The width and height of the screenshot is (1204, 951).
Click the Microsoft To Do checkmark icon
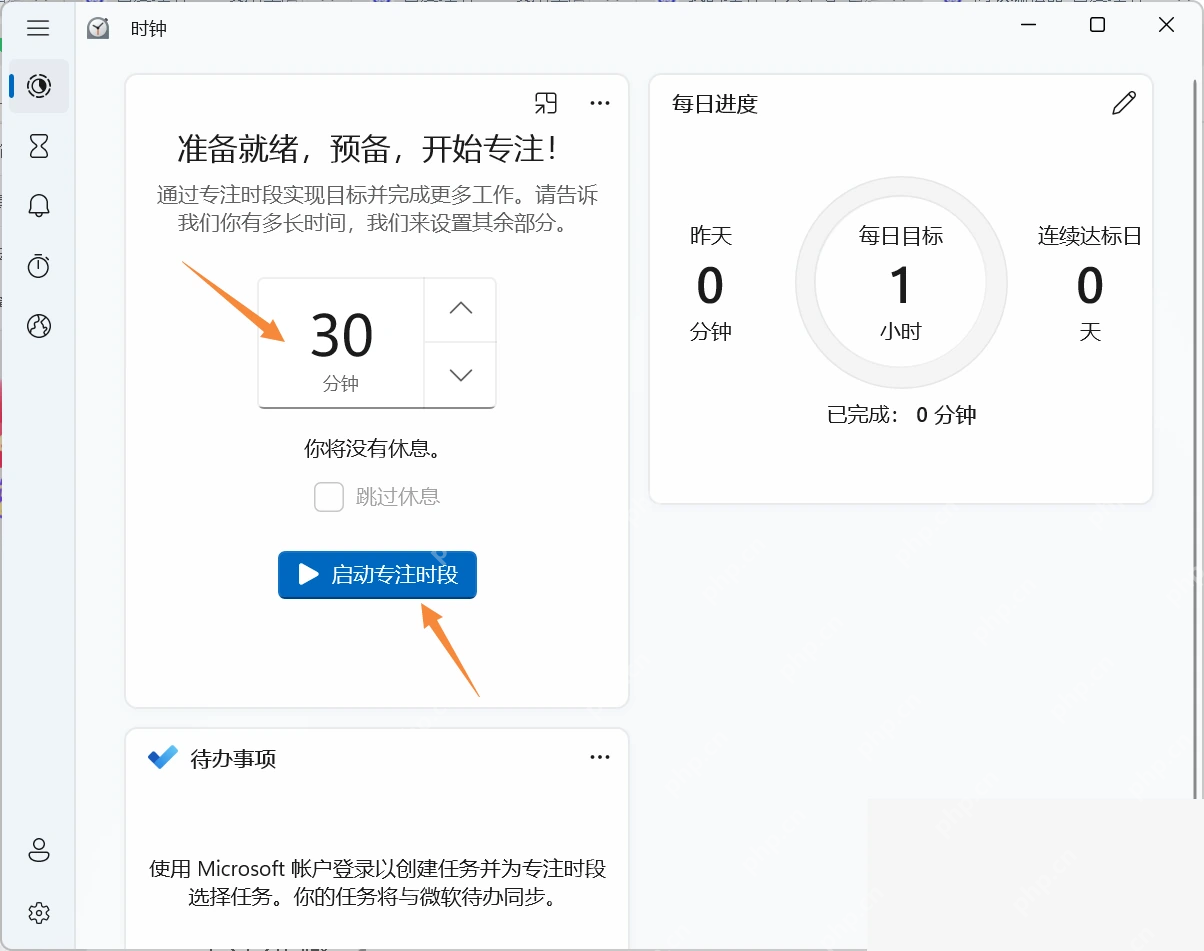162,757
